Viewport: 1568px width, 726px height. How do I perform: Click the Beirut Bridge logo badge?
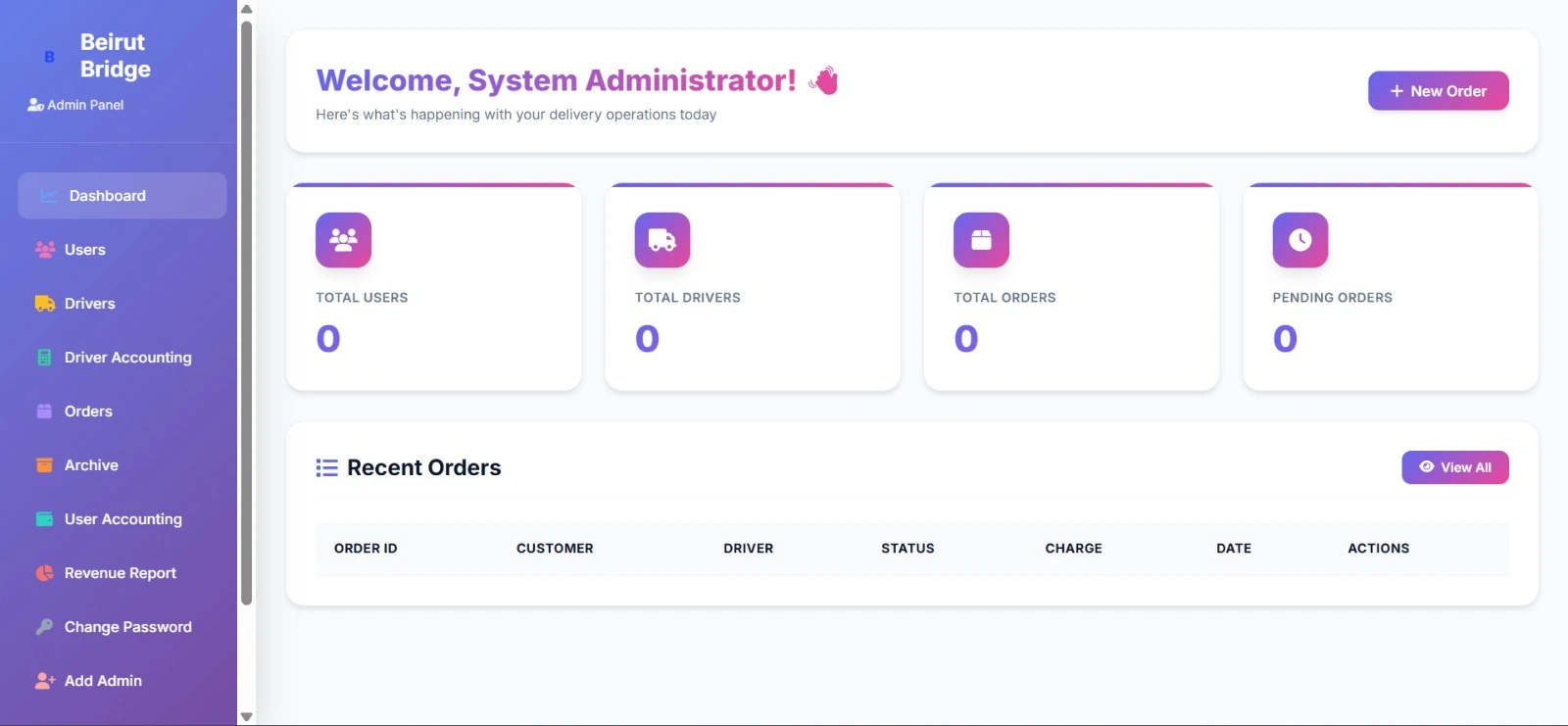pyautogui.click(x=49, y=57)
